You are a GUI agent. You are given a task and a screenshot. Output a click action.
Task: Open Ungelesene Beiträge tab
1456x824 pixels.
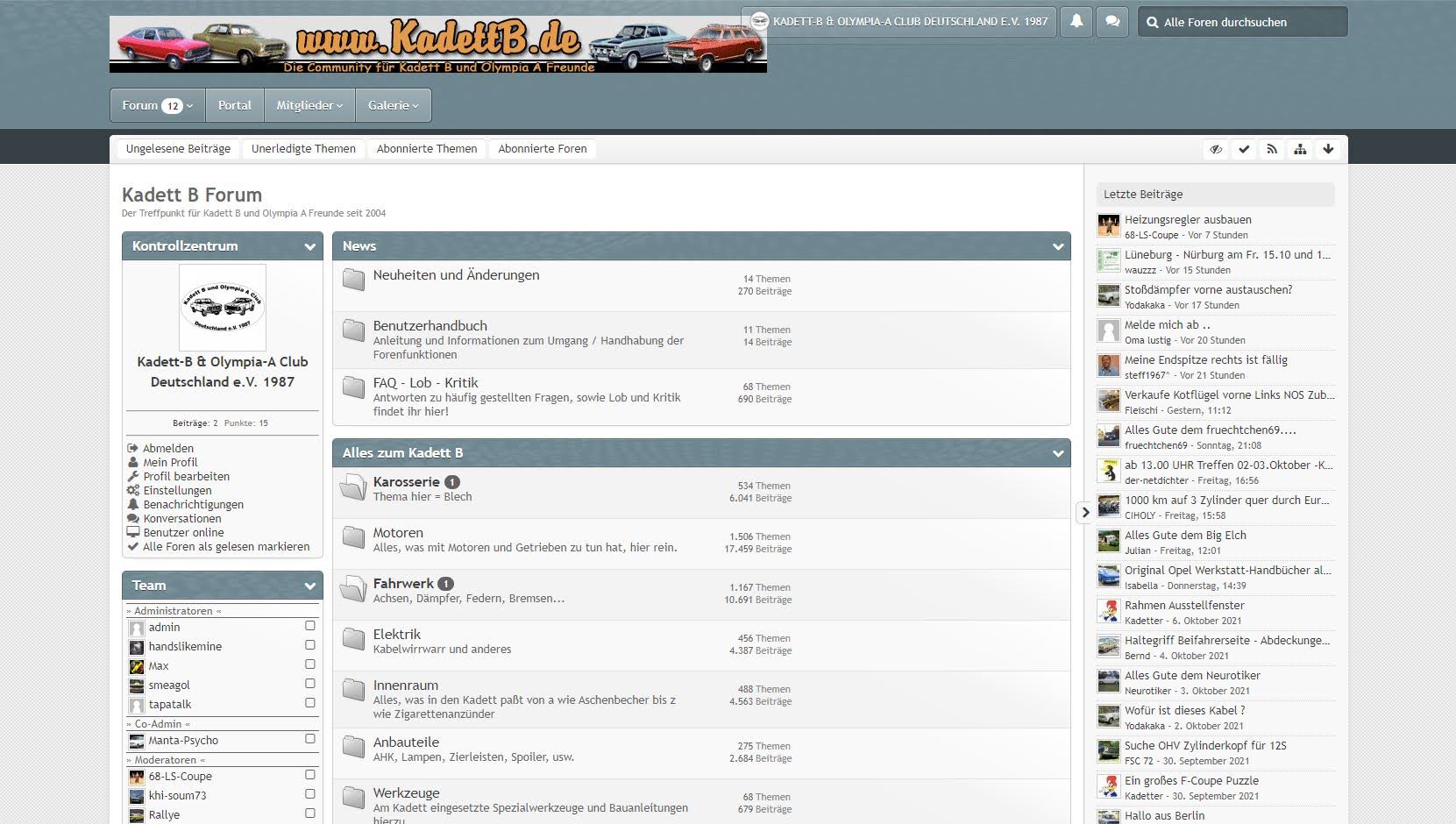point(178,149)
